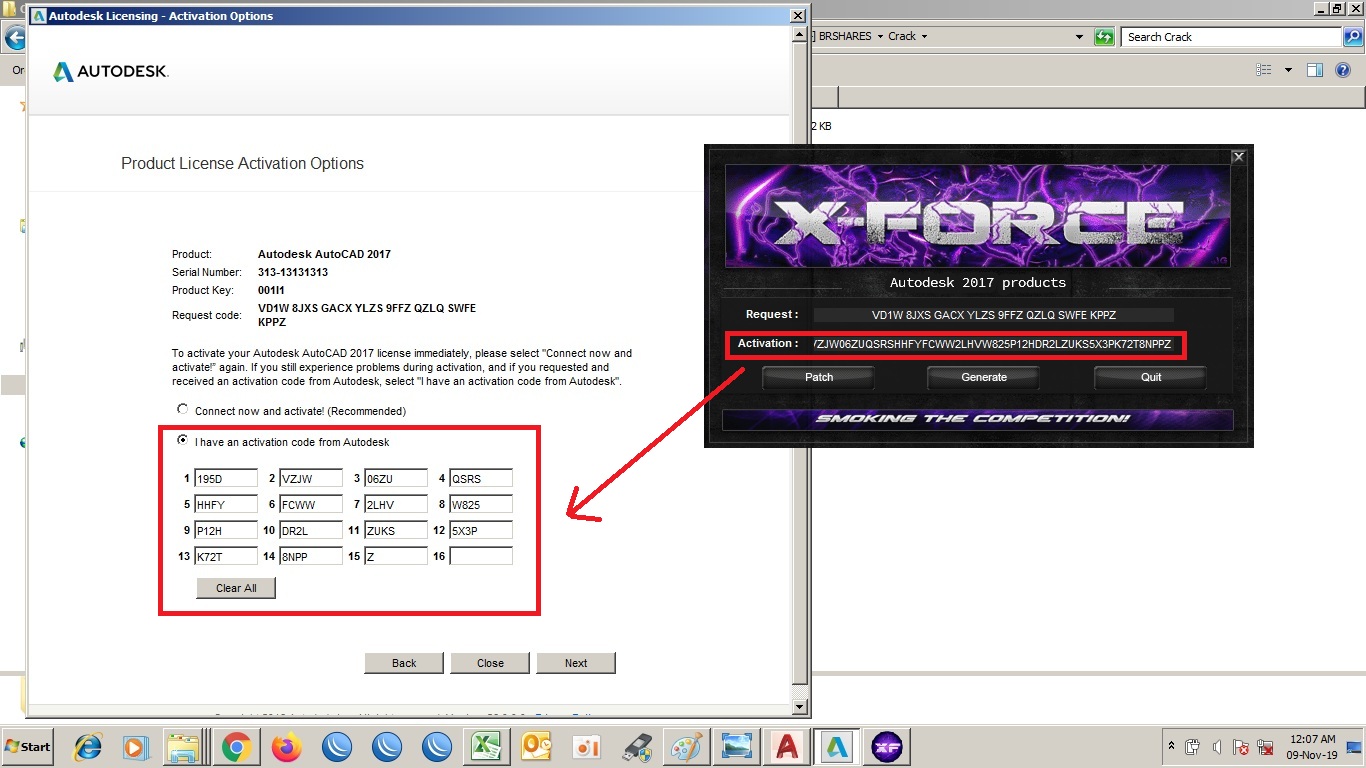Click Clear All button
This screenshot has height=768, width=1366.
[x=236, y=588]
